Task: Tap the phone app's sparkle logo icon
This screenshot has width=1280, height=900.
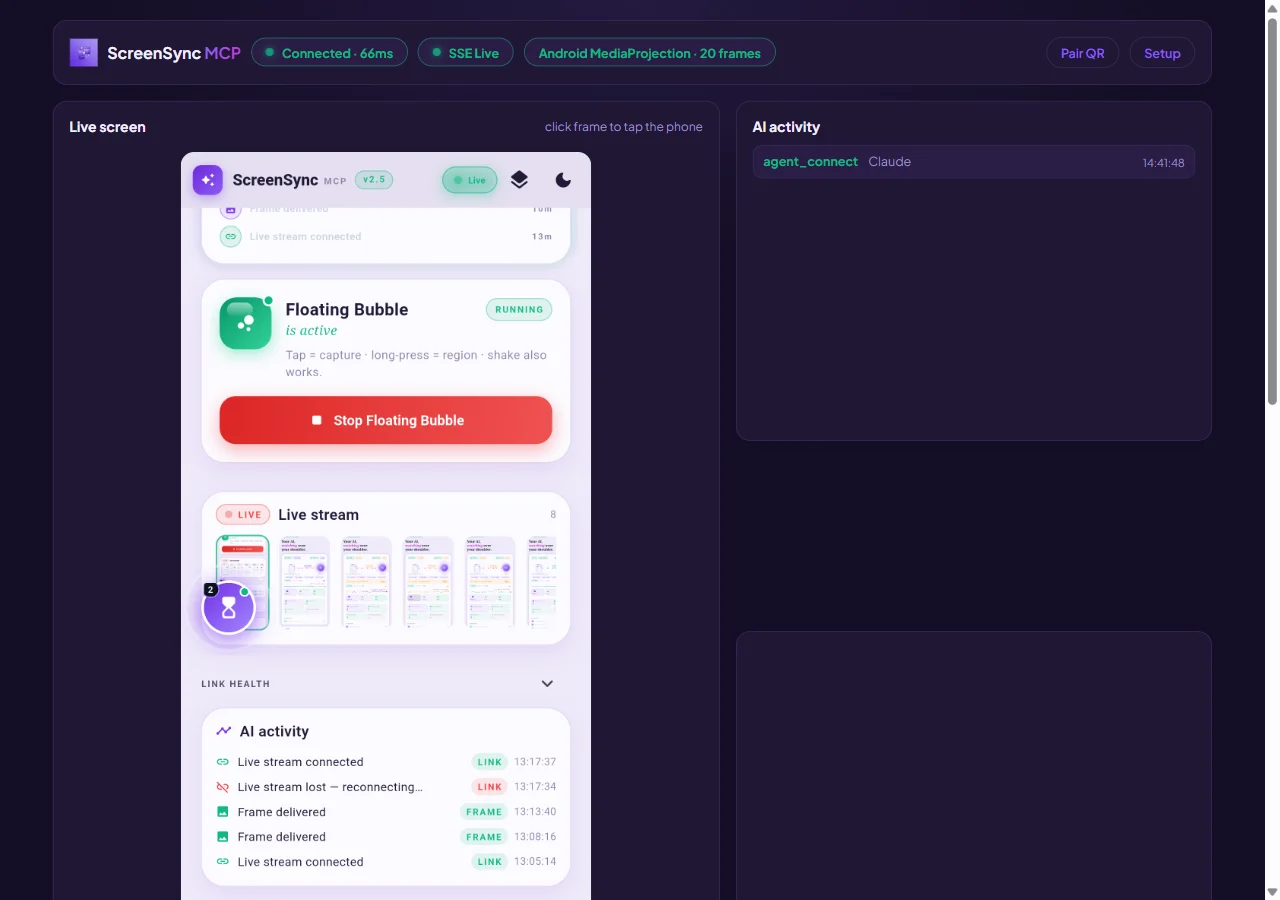Action: (x=208, y=180)
